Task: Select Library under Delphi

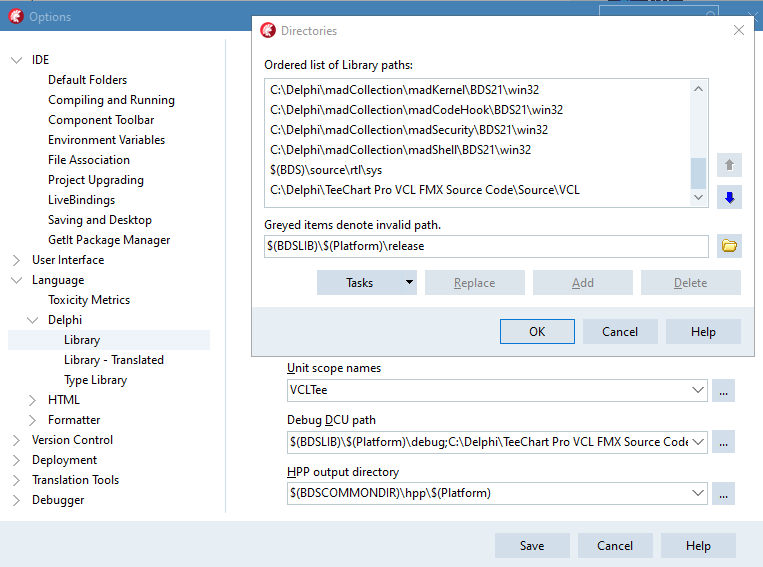Action: [82, 340]
